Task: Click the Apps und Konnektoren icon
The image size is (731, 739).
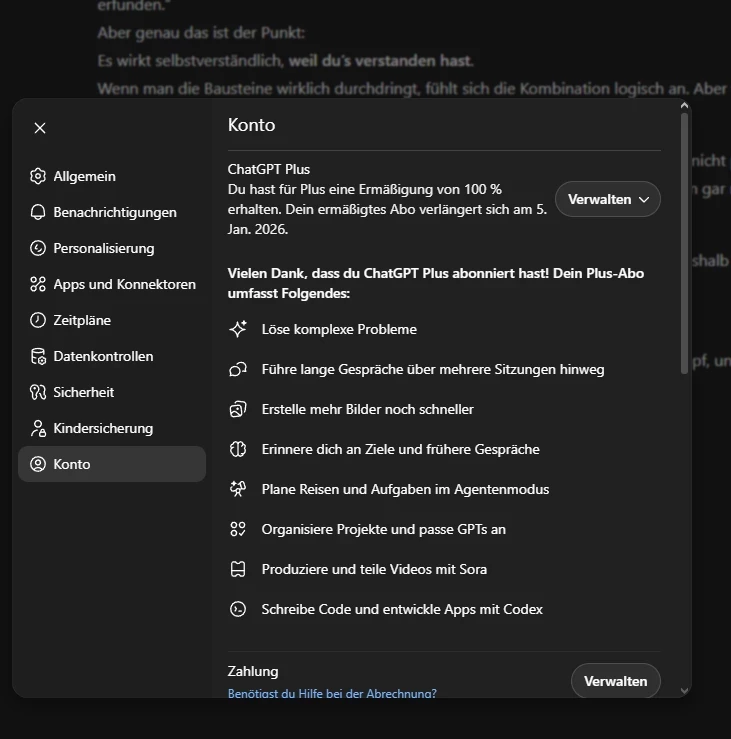Action: tap(38, 284)
